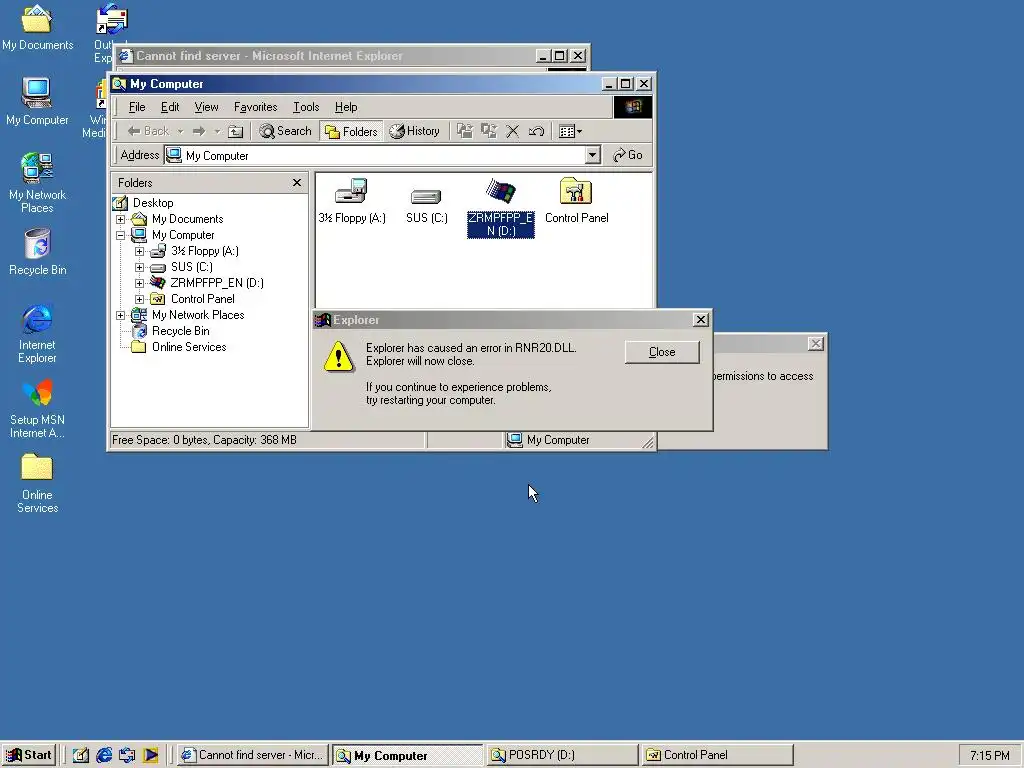Open the Help menu
The image size is (1024, 768).
[346, 107]
